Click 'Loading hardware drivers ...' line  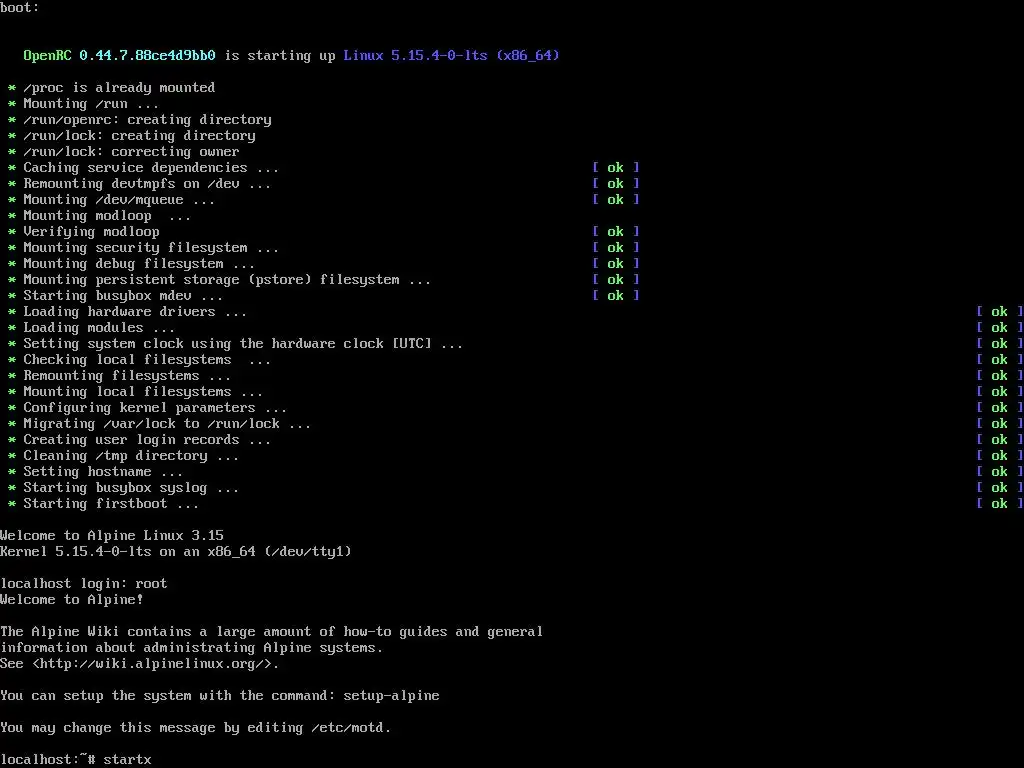135,312
